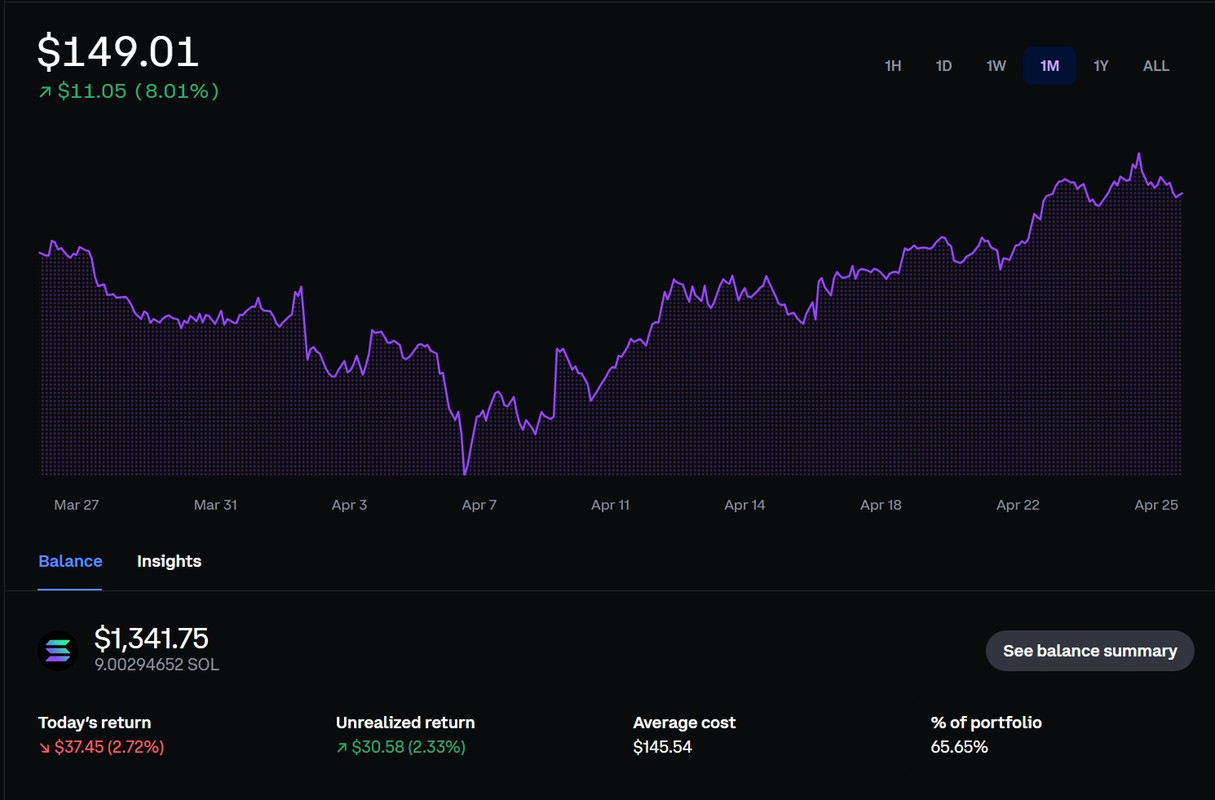Click the chart's highest peak near Apr 25
The width and height of the screenshot is (1215, 800).
pos(1139,155)
